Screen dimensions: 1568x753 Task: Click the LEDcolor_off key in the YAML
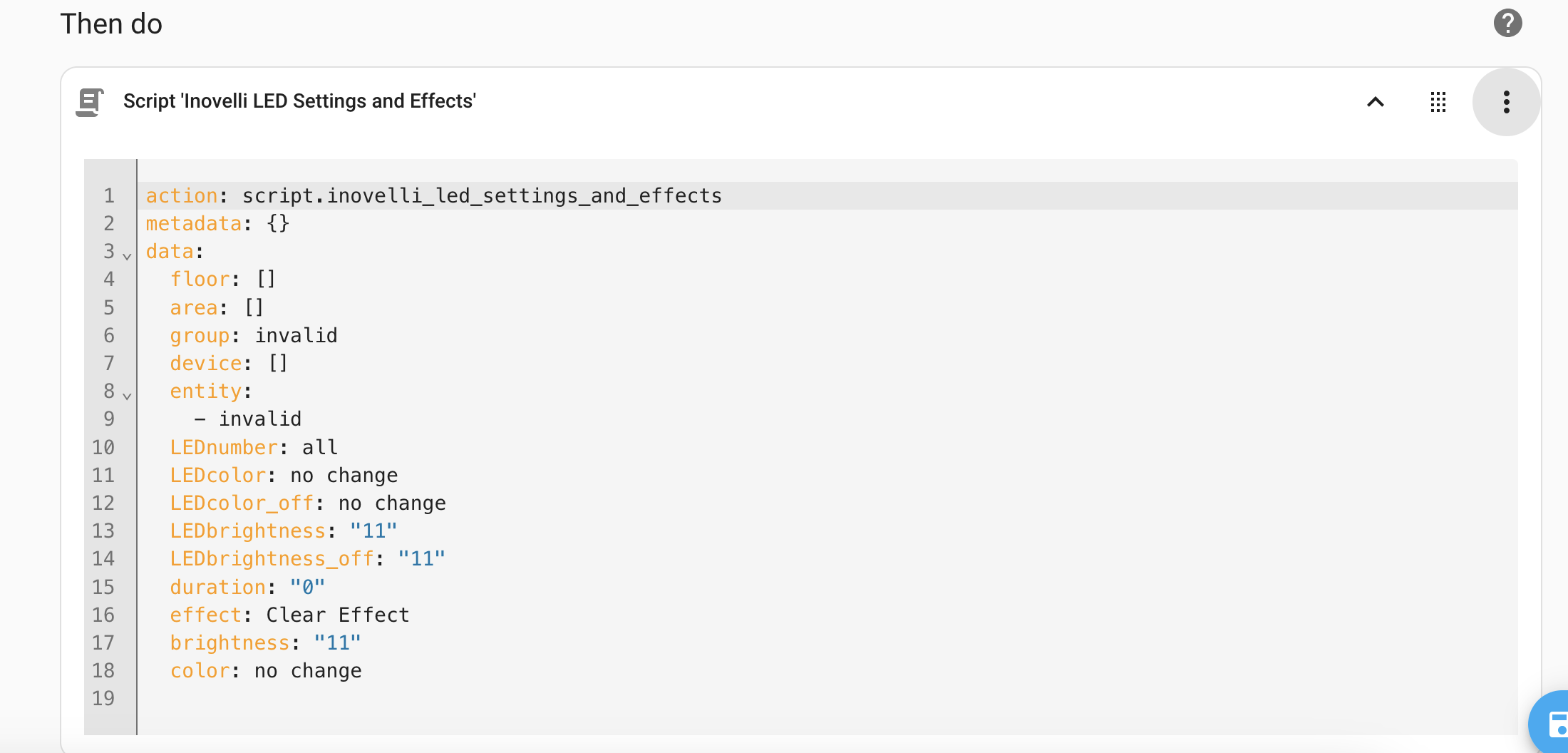(x=242, y=503)
